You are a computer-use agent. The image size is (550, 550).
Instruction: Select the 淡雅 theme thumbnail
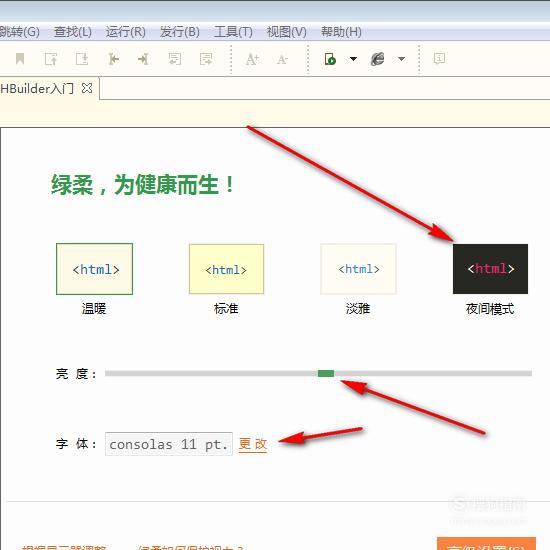pyautogui.click(x=358, y=269)
